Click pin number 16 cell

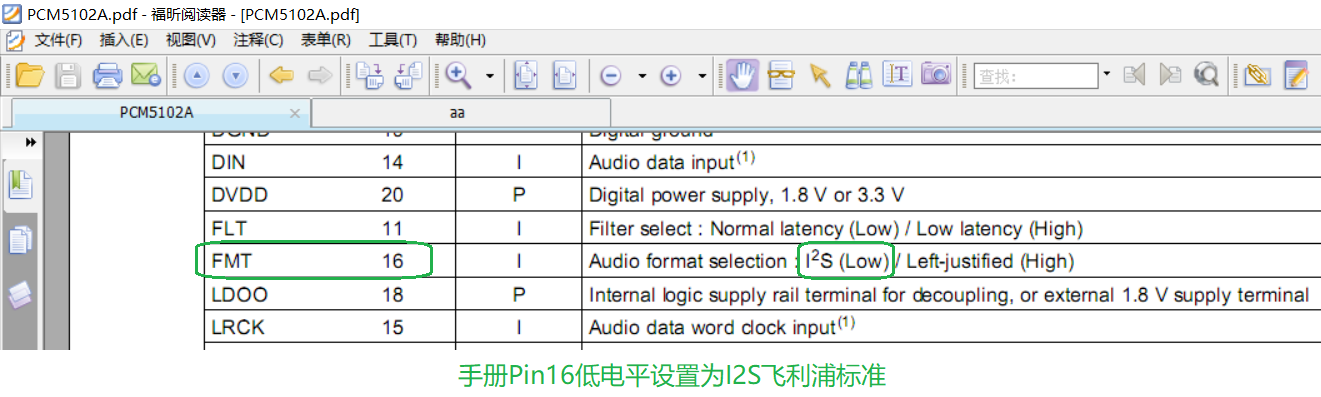392,262
